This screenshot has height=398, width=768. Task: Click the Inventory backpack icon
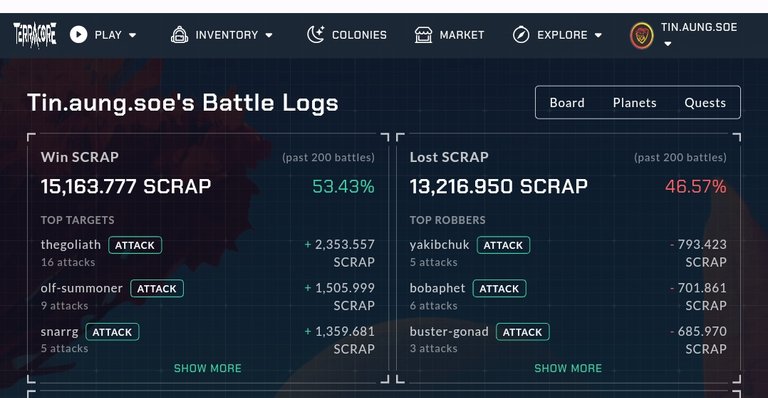click(179, 35)
